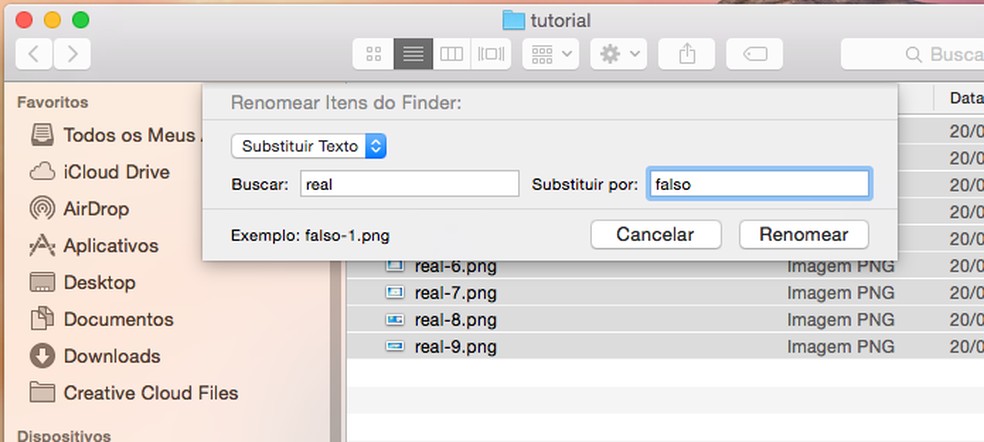Open Desktop in the sidebar
Viewport: 984px width, 442px height.
(83, 283)
